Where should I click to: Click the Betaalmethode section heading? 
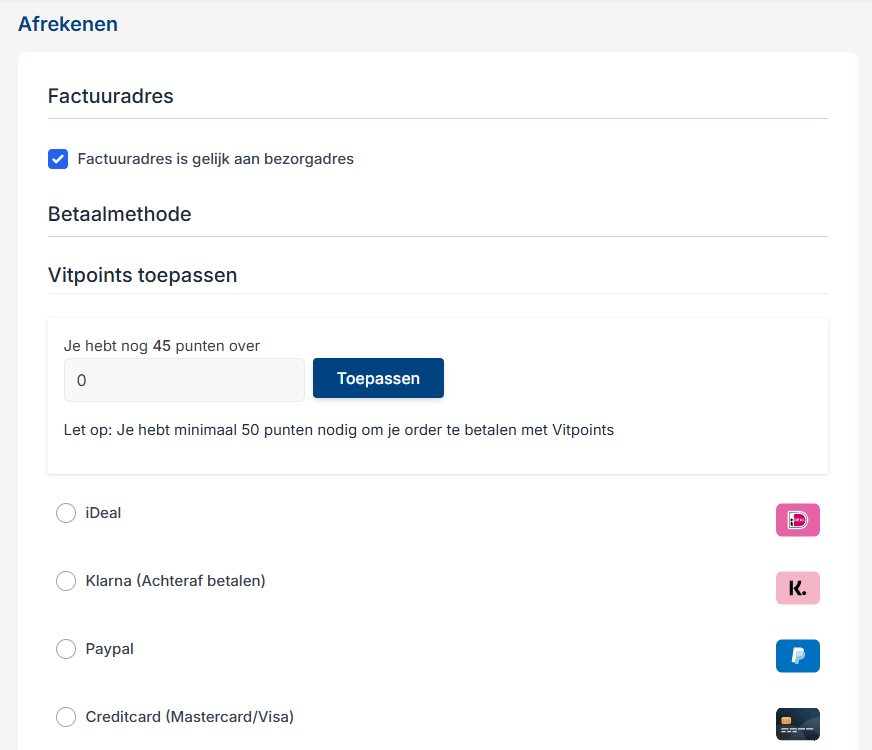120,214
